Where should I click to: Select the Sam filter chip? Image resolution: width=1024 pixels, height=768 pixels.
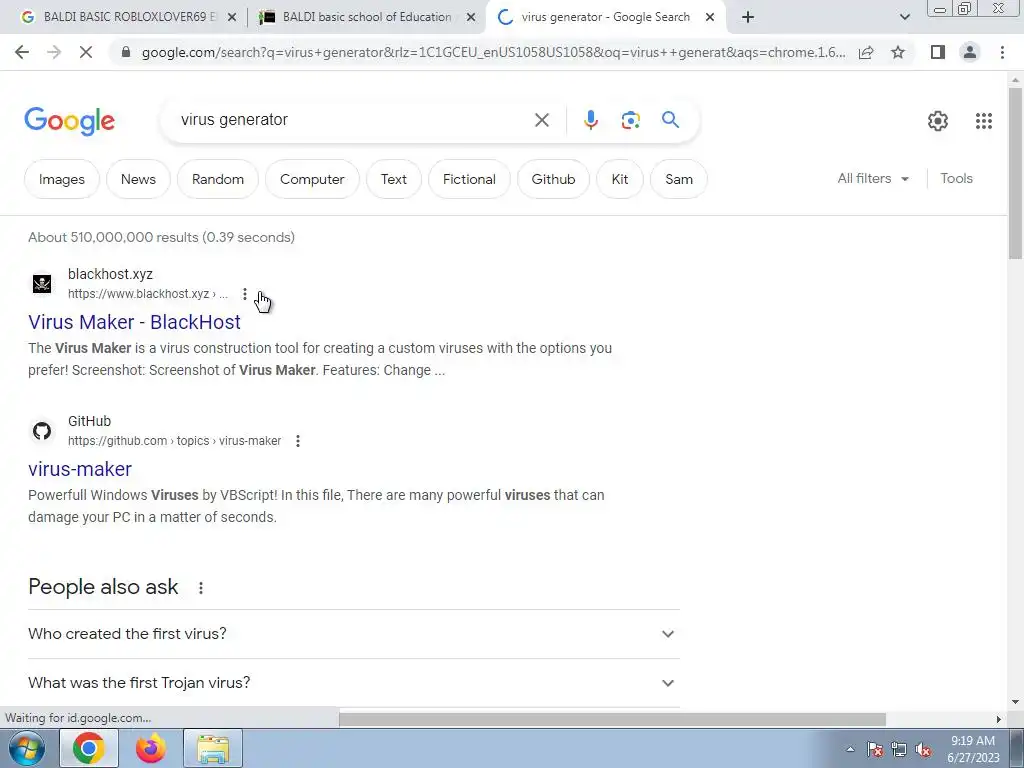click(679, 180)
